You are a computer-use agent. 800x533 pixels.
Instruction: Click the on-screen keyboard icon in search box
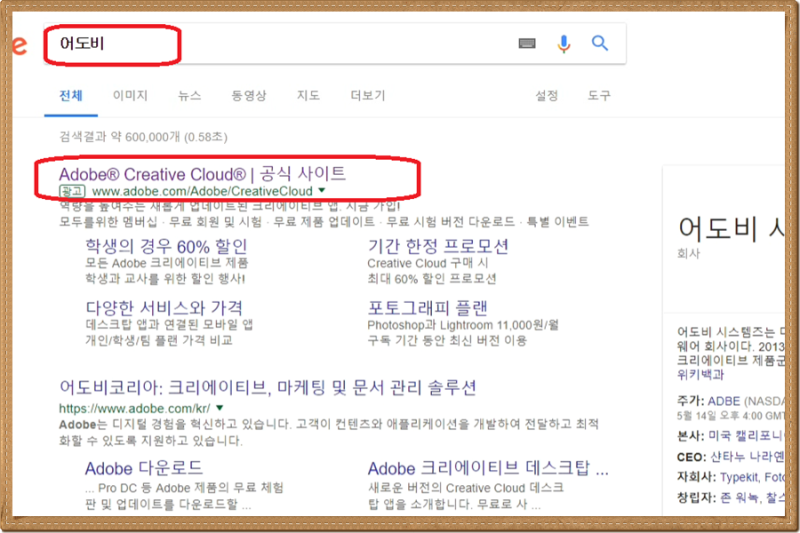[x=527, y=43]
